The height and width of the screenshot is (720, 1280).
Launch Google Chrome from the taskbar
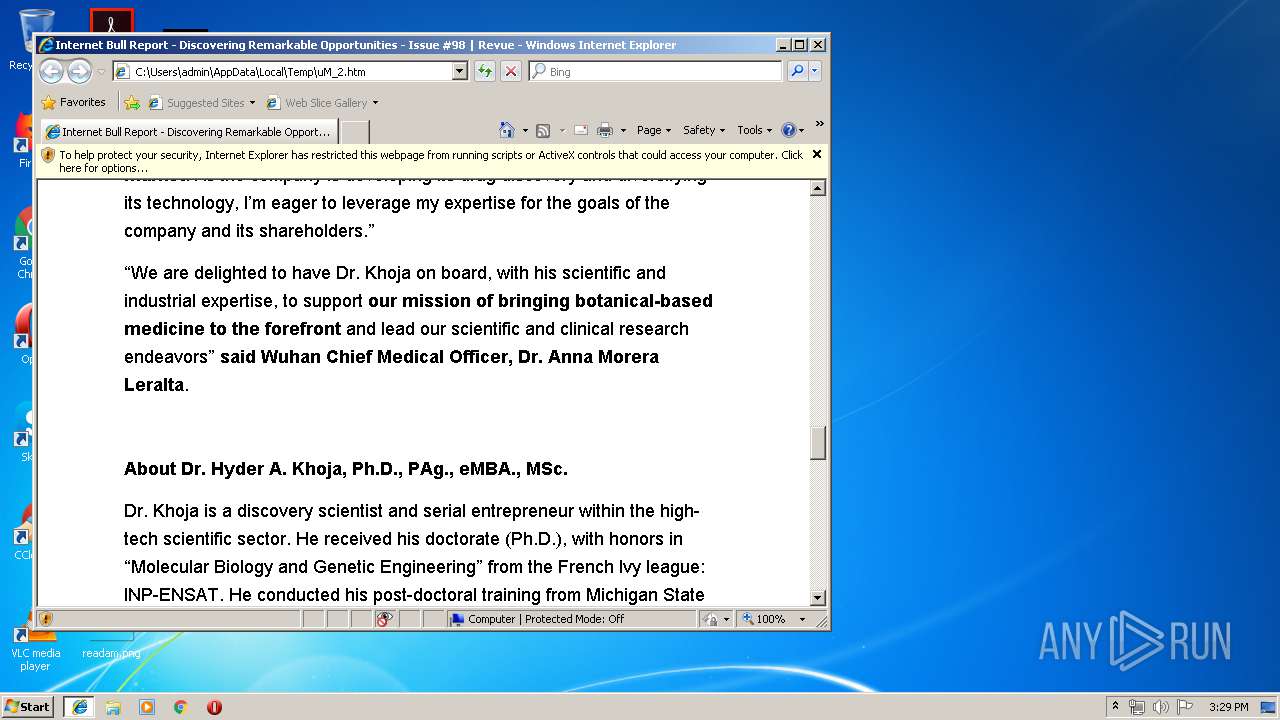click(181, 707)
